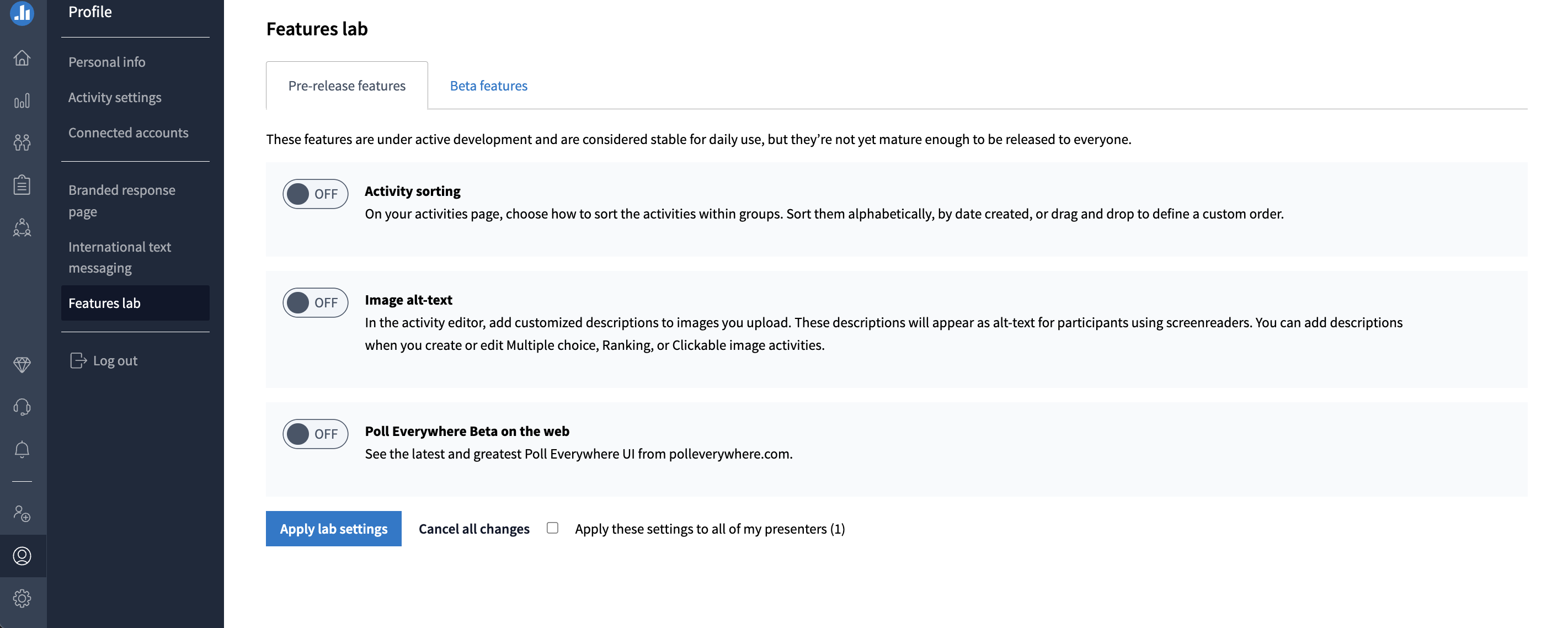Turn on Poll Everywhere Beta toggle
Viewport: 1568px width, 628px height.
pyautogui.click(x=315, y=434)
